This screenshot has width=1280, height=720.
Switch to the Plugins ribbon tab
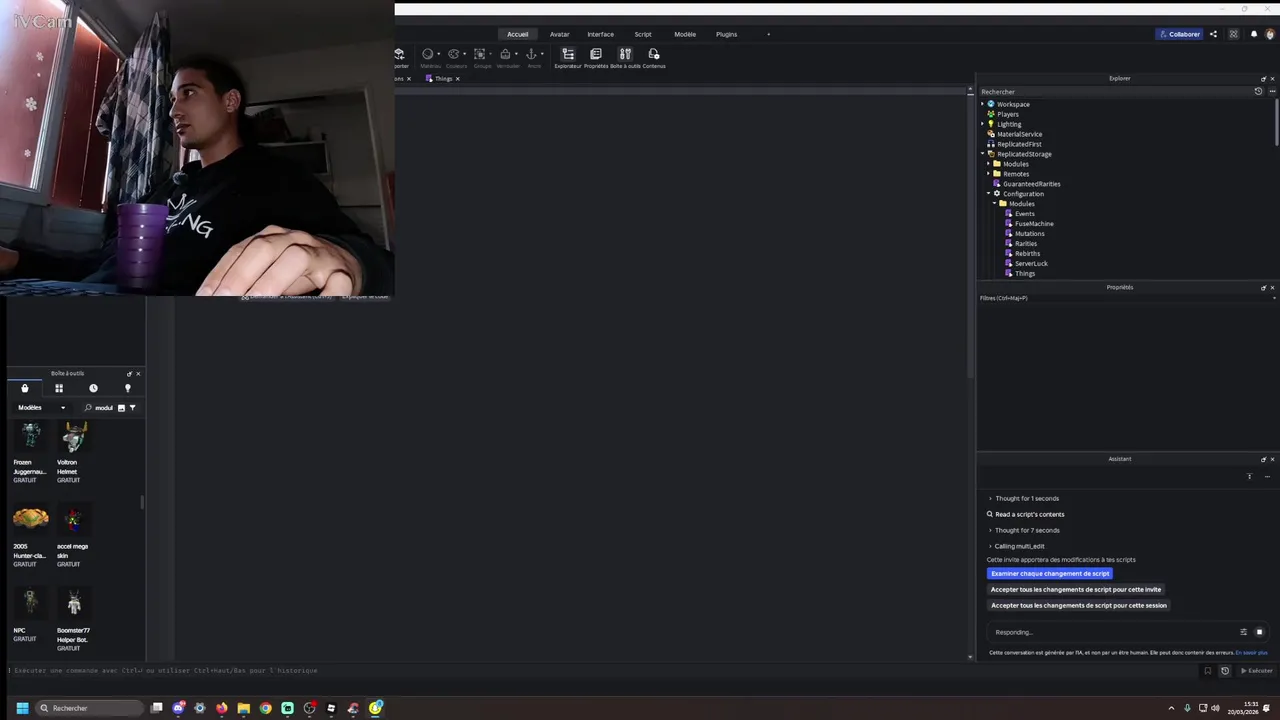[727, 34]
